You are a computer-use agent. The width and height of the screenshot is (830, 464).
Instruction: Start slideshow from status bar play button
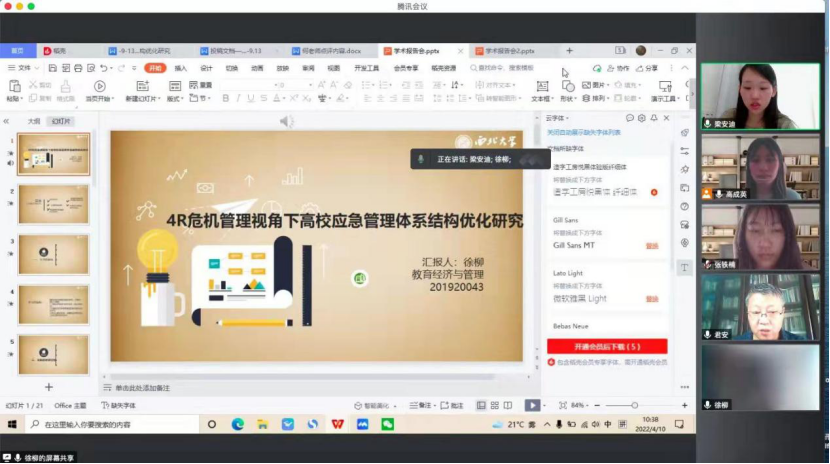coord(532,405)
